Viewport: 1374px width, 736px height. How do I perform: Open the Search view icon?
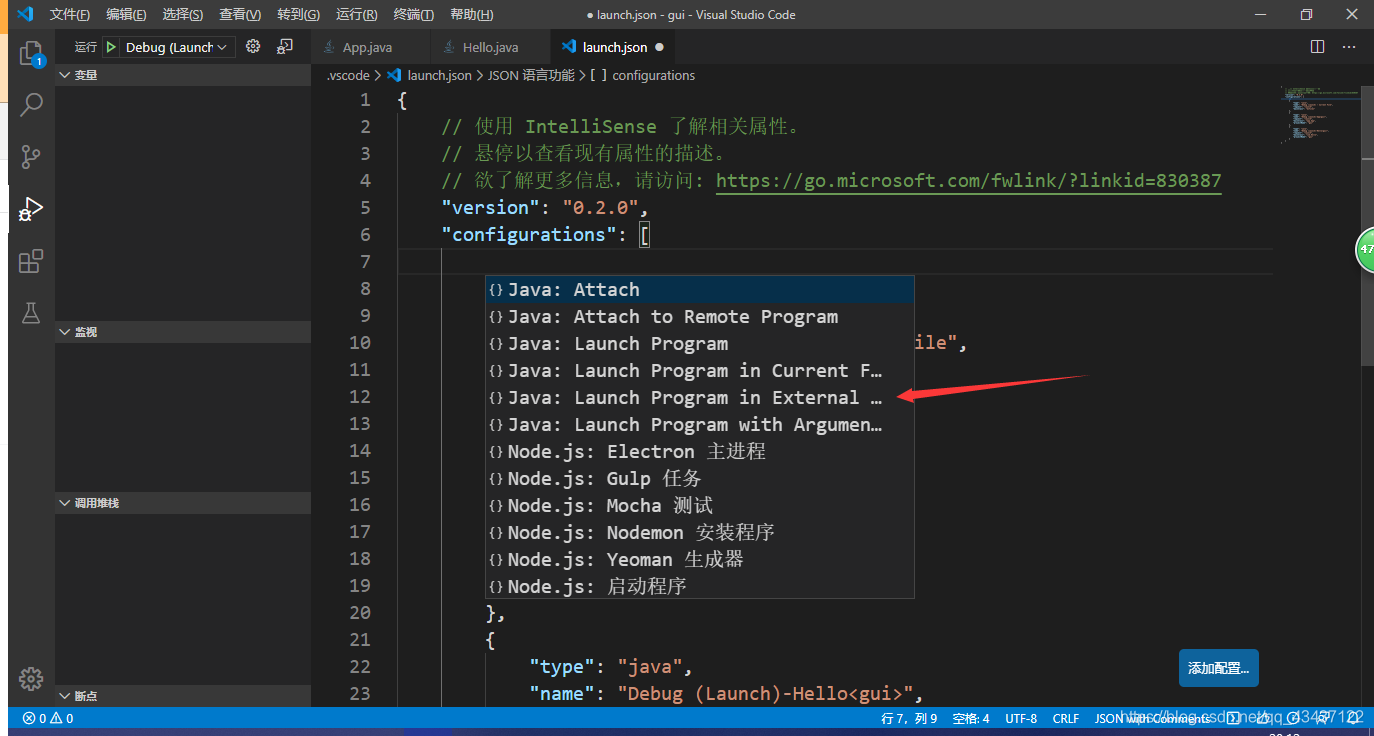click(x=31, y=104)
